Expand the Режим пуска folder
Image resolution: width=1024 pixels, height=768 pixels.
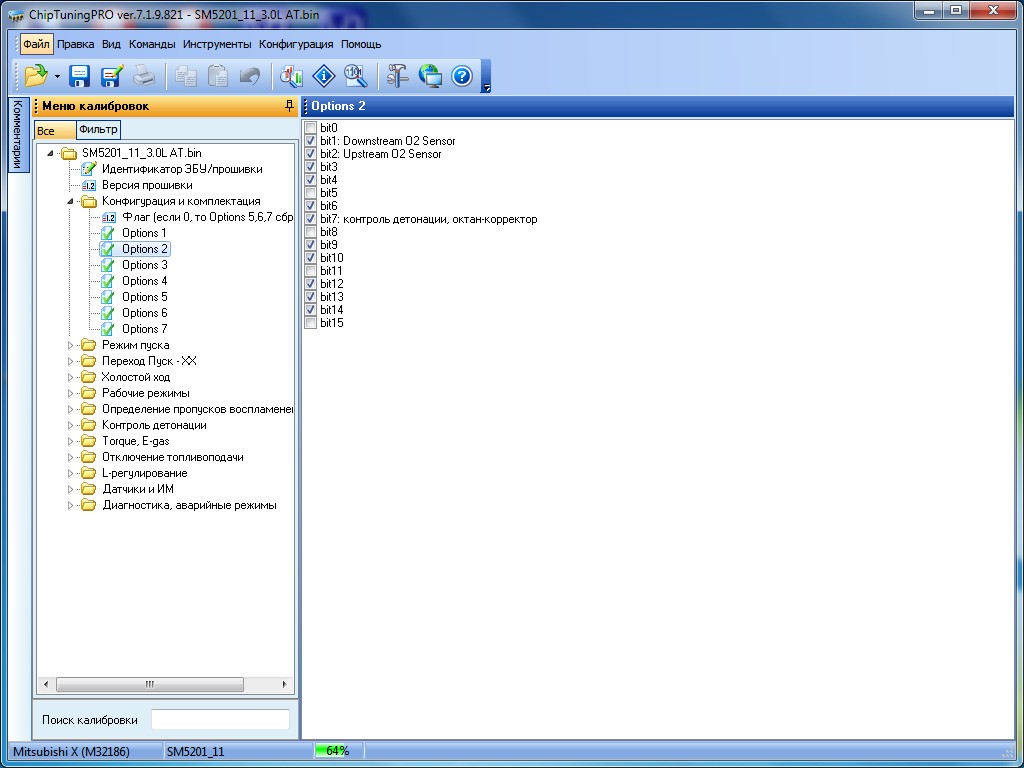tap(71, 345)
